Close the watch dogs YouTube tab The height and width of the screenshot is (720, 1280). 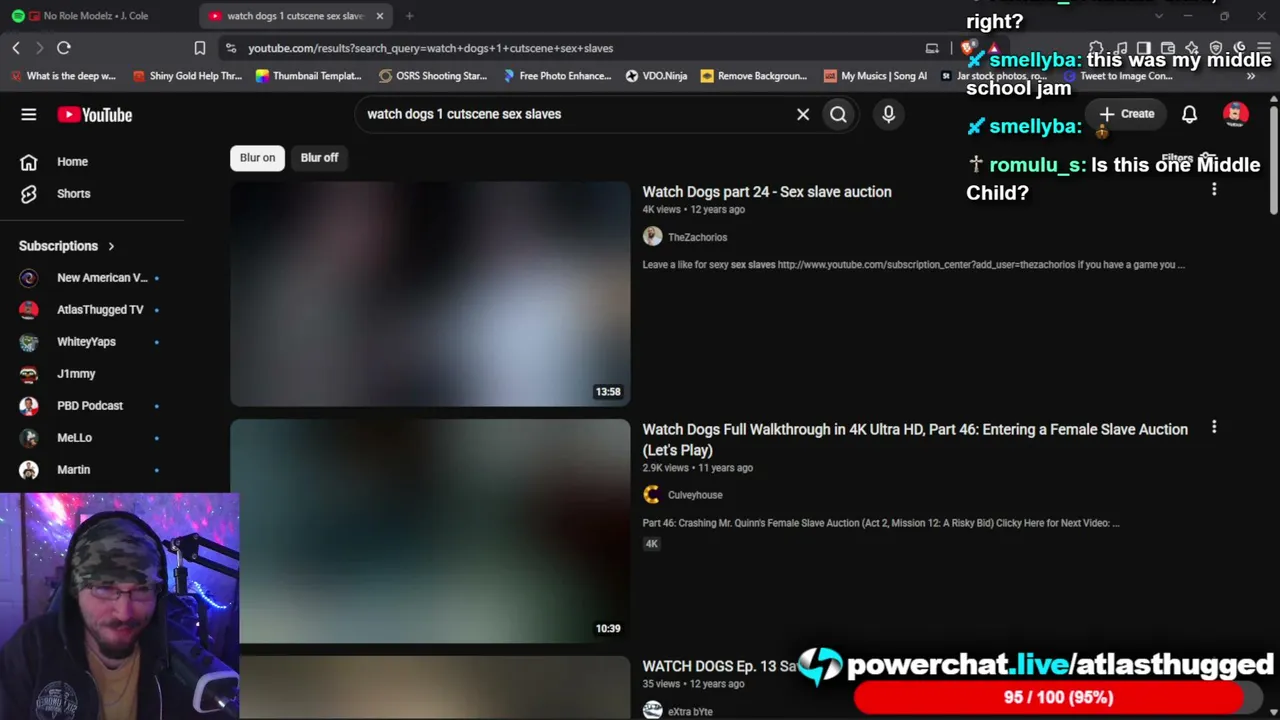(380, 16)
